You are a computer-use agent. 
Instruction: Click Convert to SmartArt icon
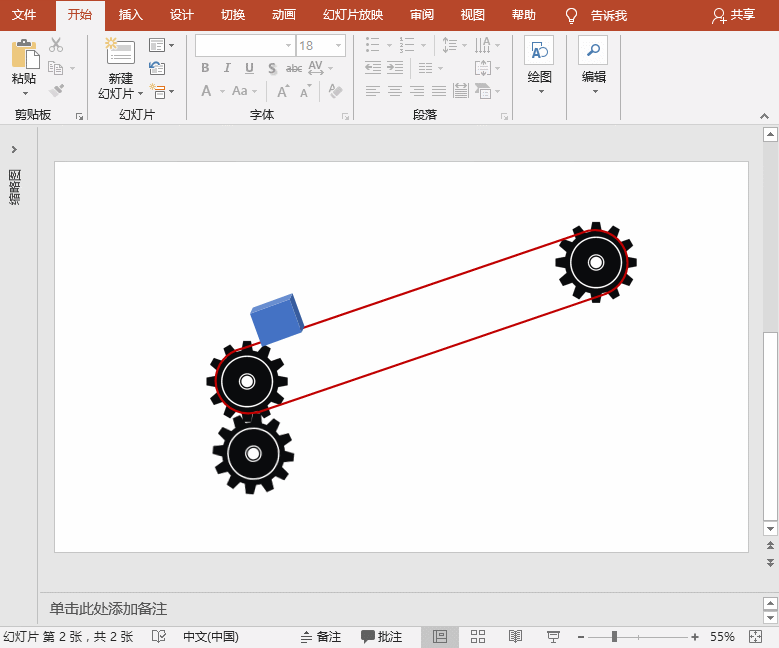click(x=483, y=91)
